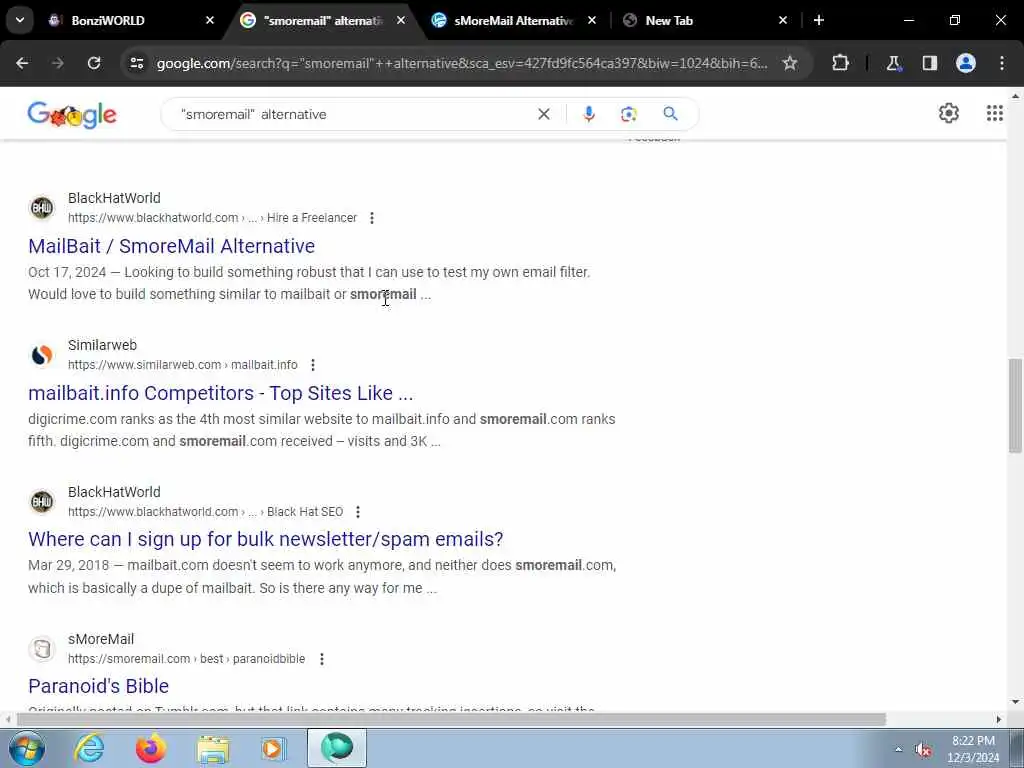Click the vertical scrollbar down arrow
Screen dimensions: 1024x768
(x=1015, y=702)
